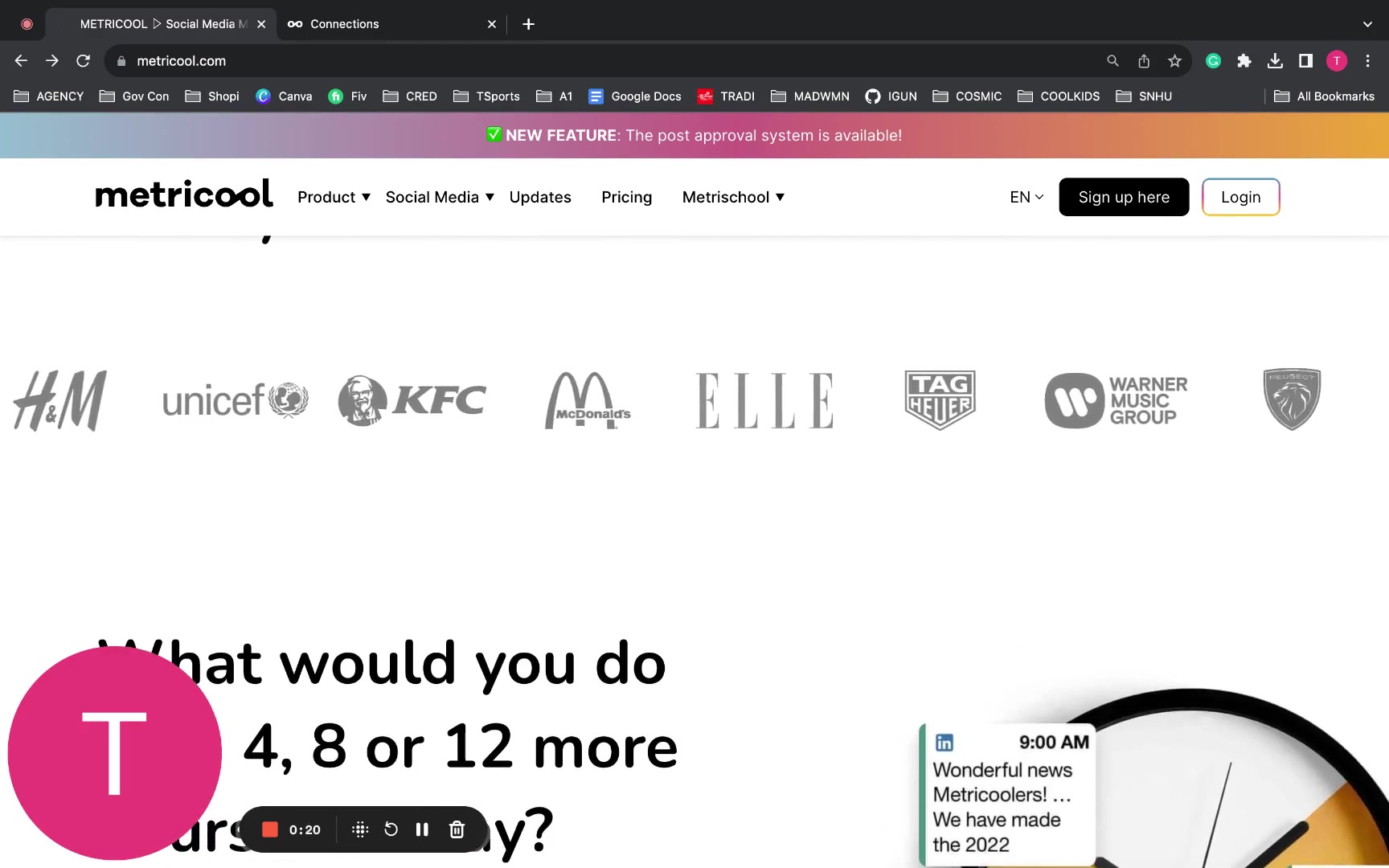
Task: Go forward with the browser forward arrow
Action: coord(52,60)
